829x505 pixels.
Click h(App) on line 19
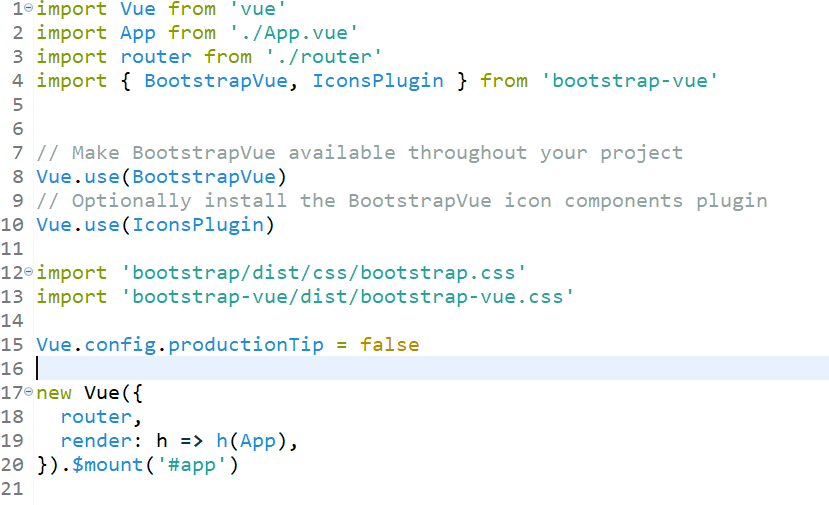point(252,441)
